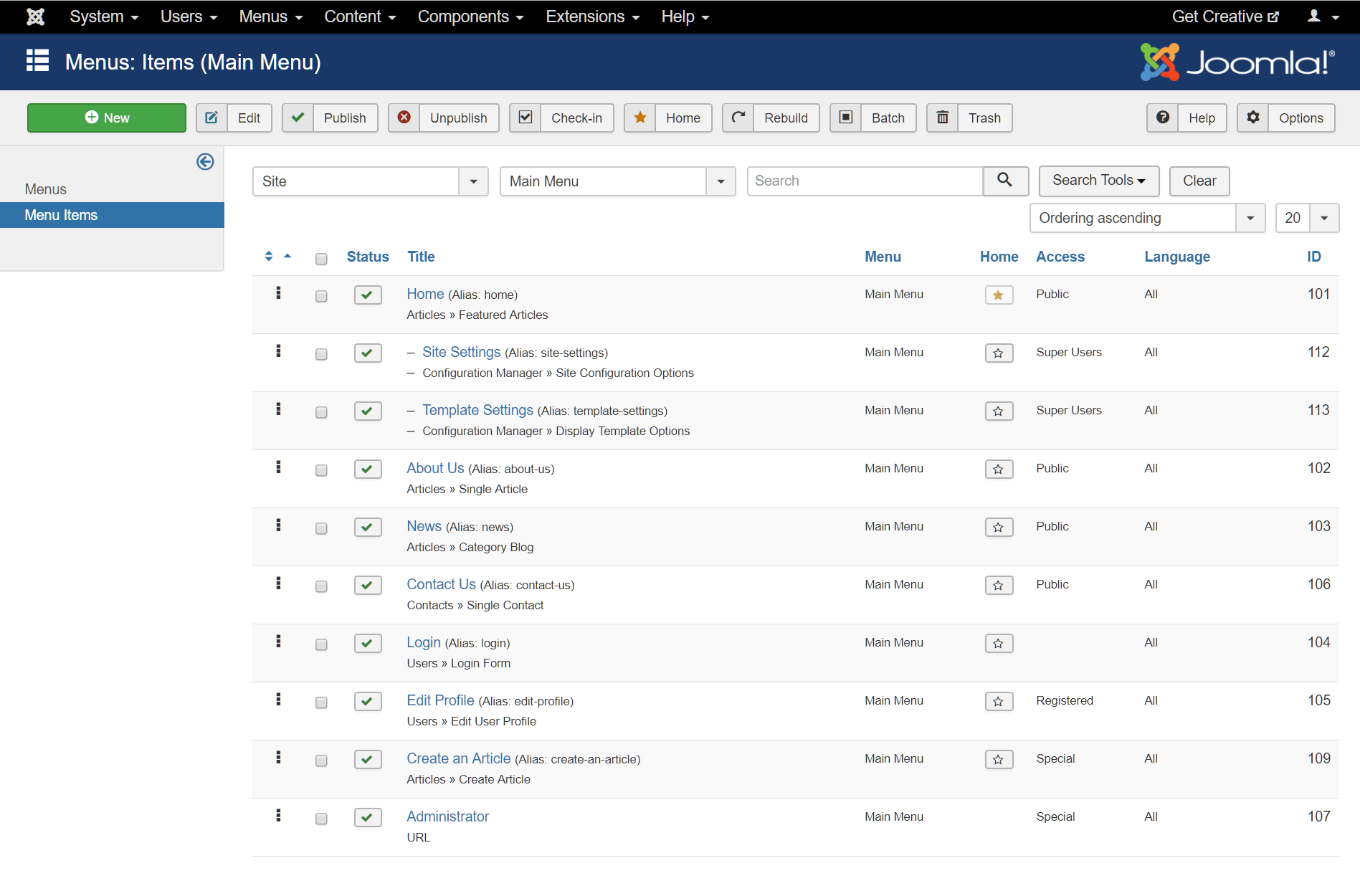This screenshot has height=896, width=1360.
Task: Set Create an Article as home star icon
Action: tap(999, 759)
